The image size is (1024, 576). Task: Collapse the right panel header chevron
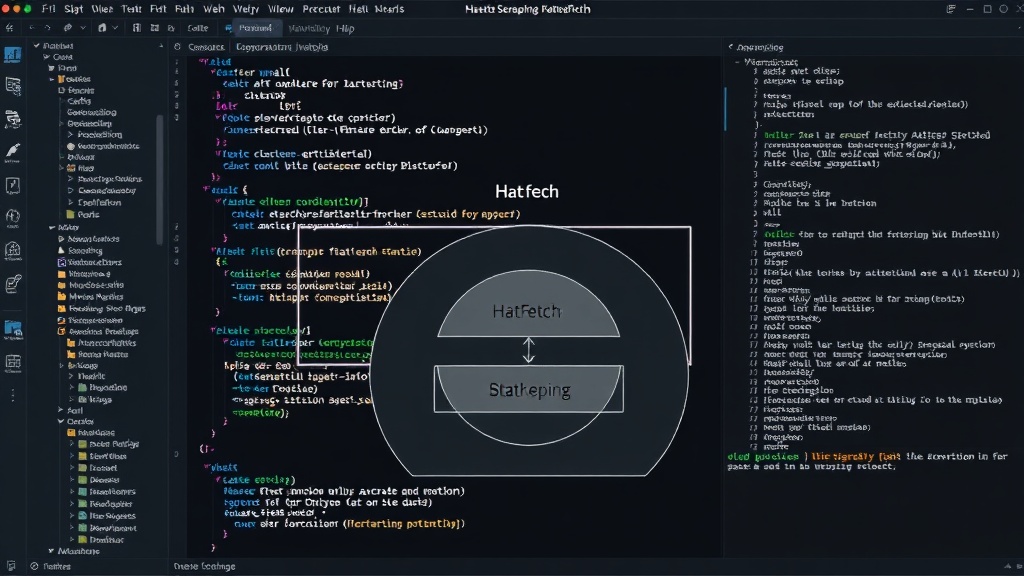(x=731, y=47)
